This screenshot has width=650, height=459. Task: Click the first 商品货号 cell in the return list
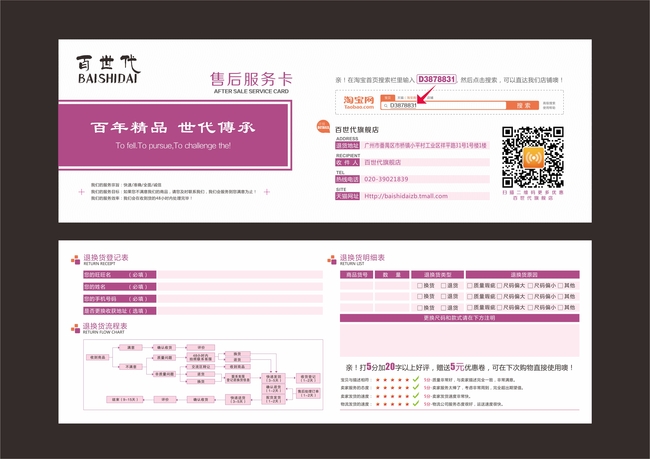(x=357, y=285)
